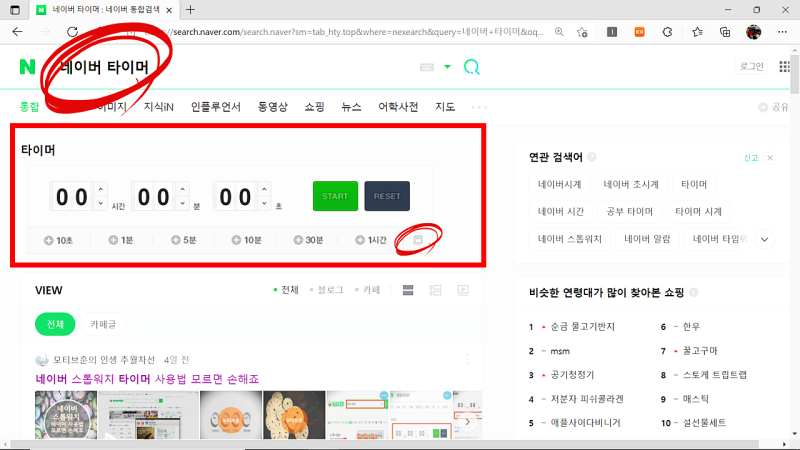The image size is (800, 450).
Task: Open browser settings and more menu
Action: 782,32
